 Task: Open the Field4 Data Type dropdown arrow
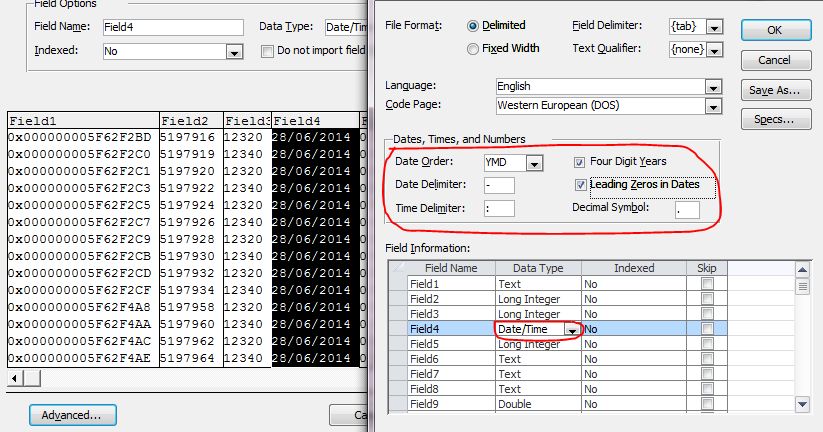click(572, 330)
